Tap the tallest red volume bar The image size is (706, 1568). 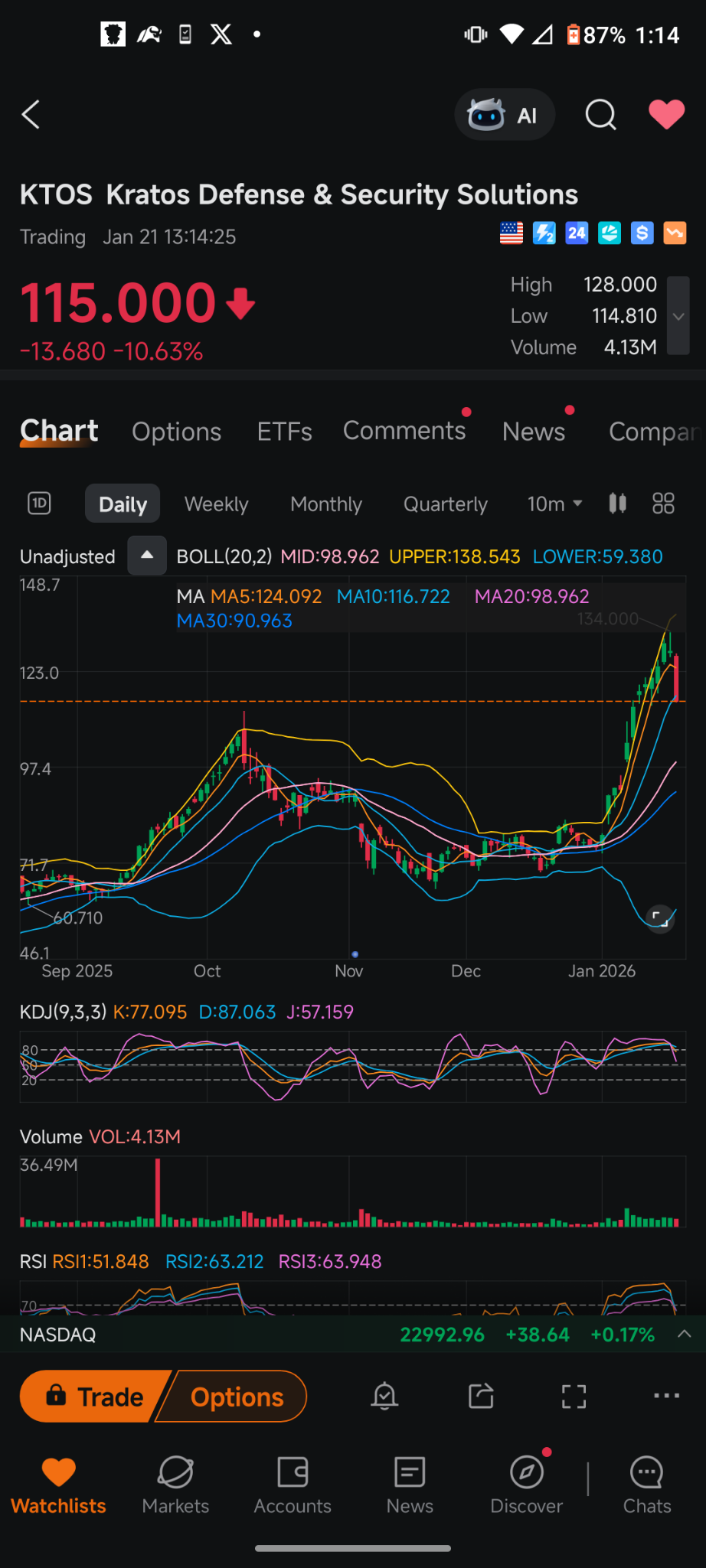tap(158, 1192)
